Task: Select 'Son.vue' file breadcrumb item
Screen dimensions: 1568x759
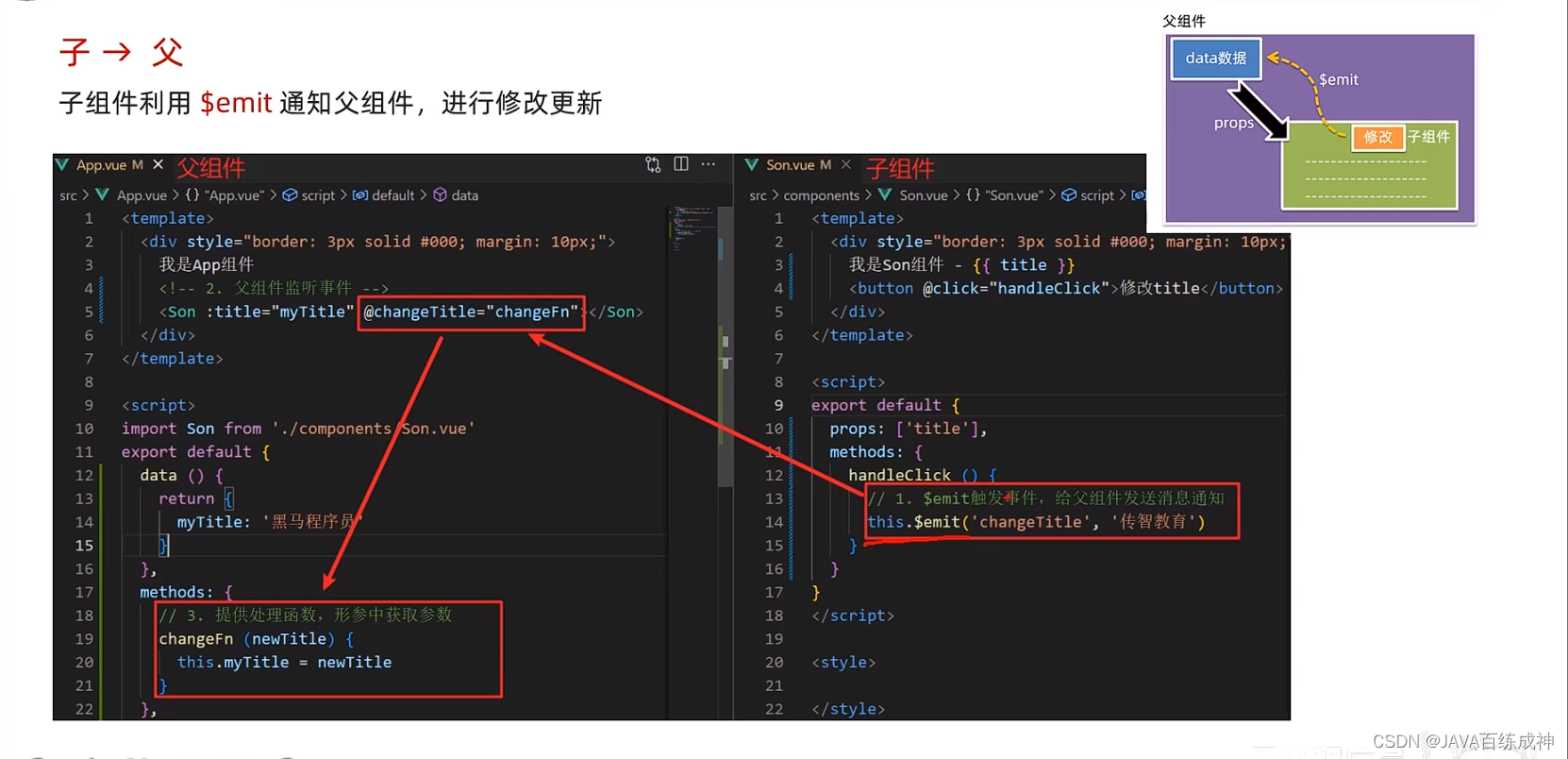Action: pos(923,195)
